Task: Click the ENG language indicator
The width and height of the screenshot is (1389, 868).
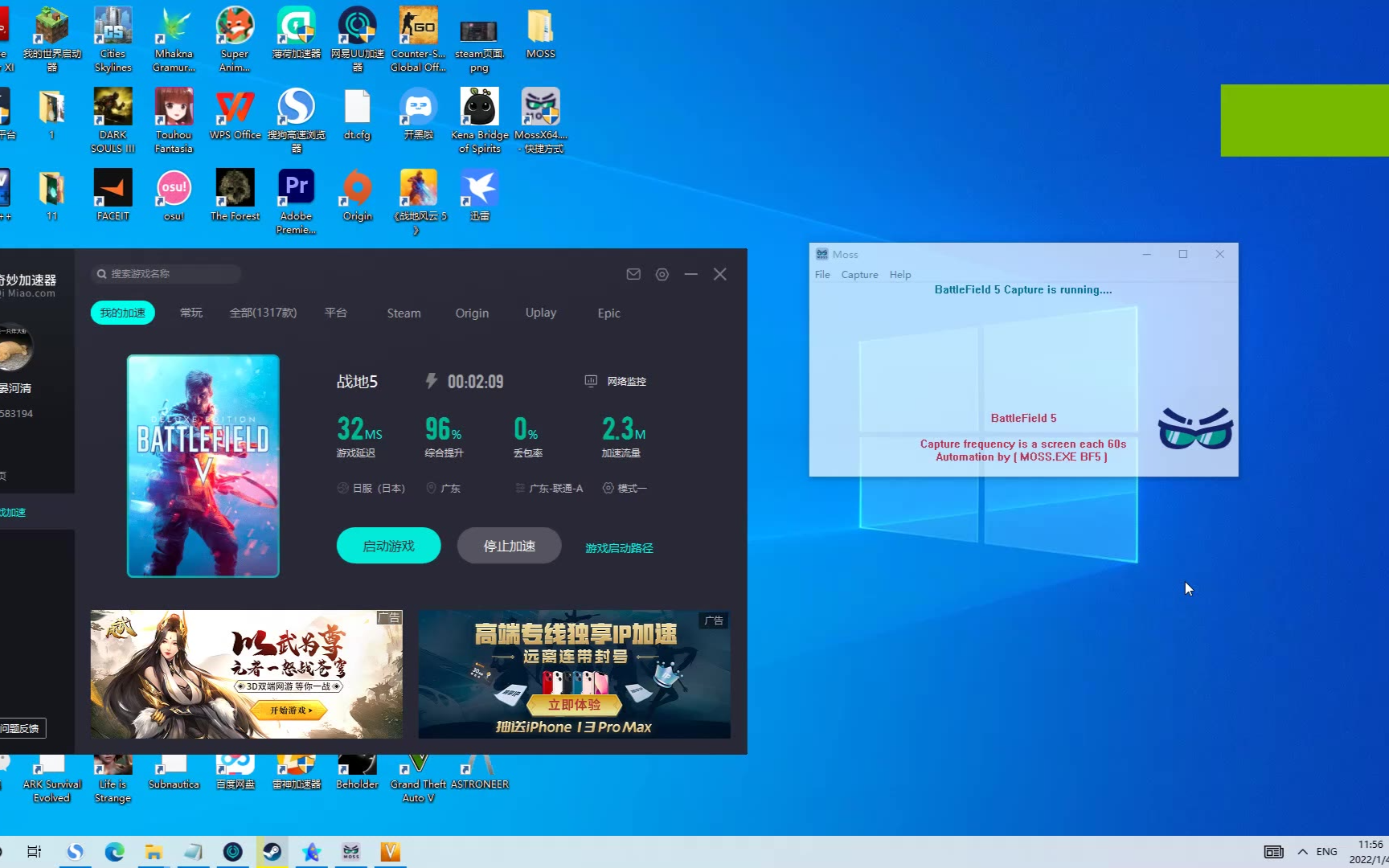Action: point(1327,852)
